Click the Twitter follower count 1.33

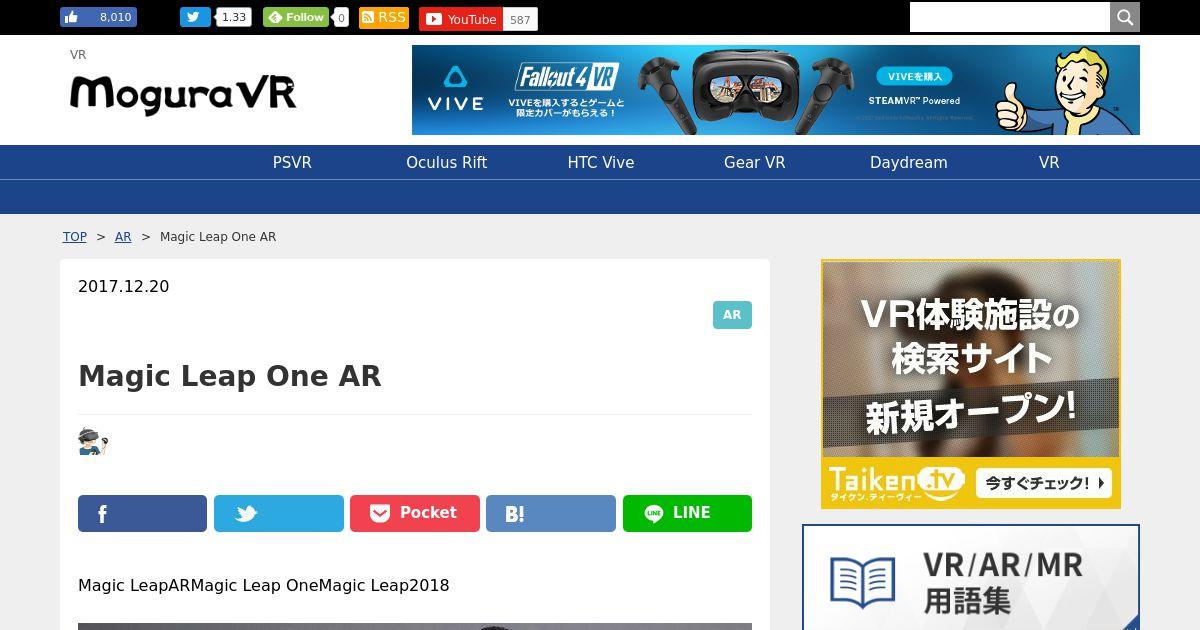pos(234,17)
